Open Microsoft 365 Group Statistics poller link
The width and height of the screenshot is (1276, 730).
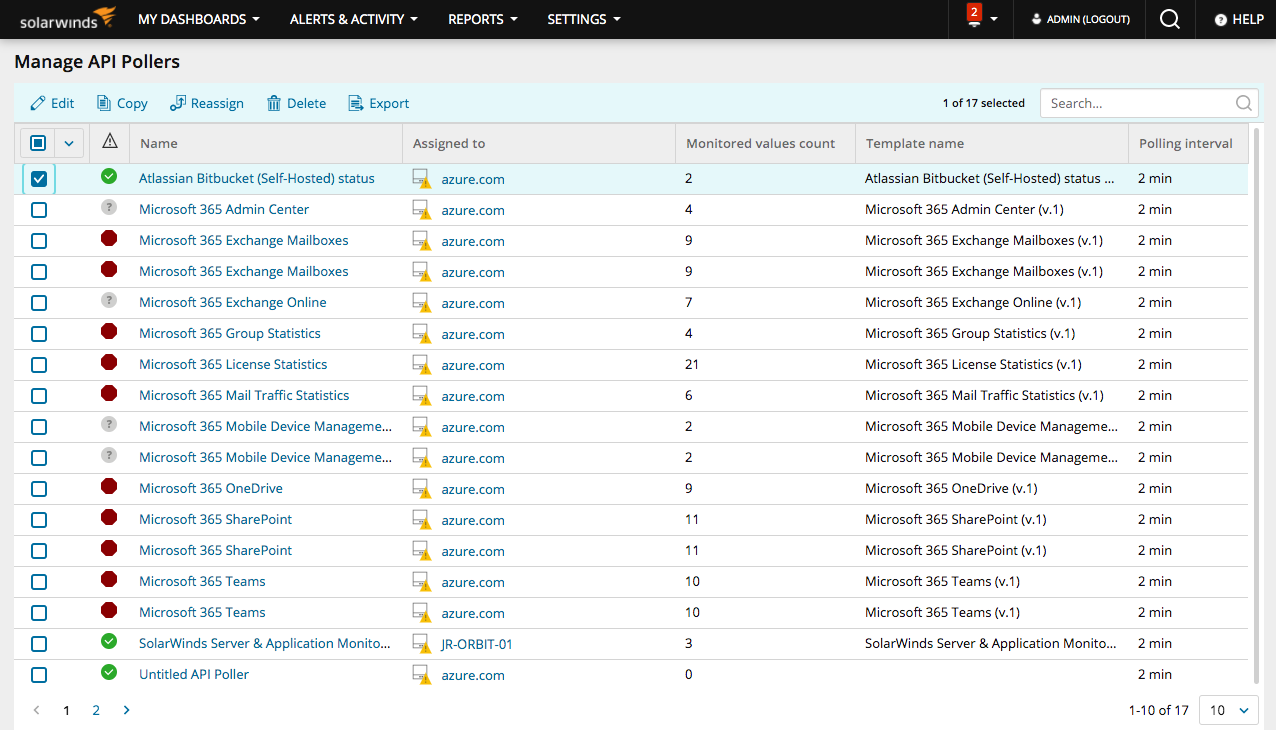(230, 333)
